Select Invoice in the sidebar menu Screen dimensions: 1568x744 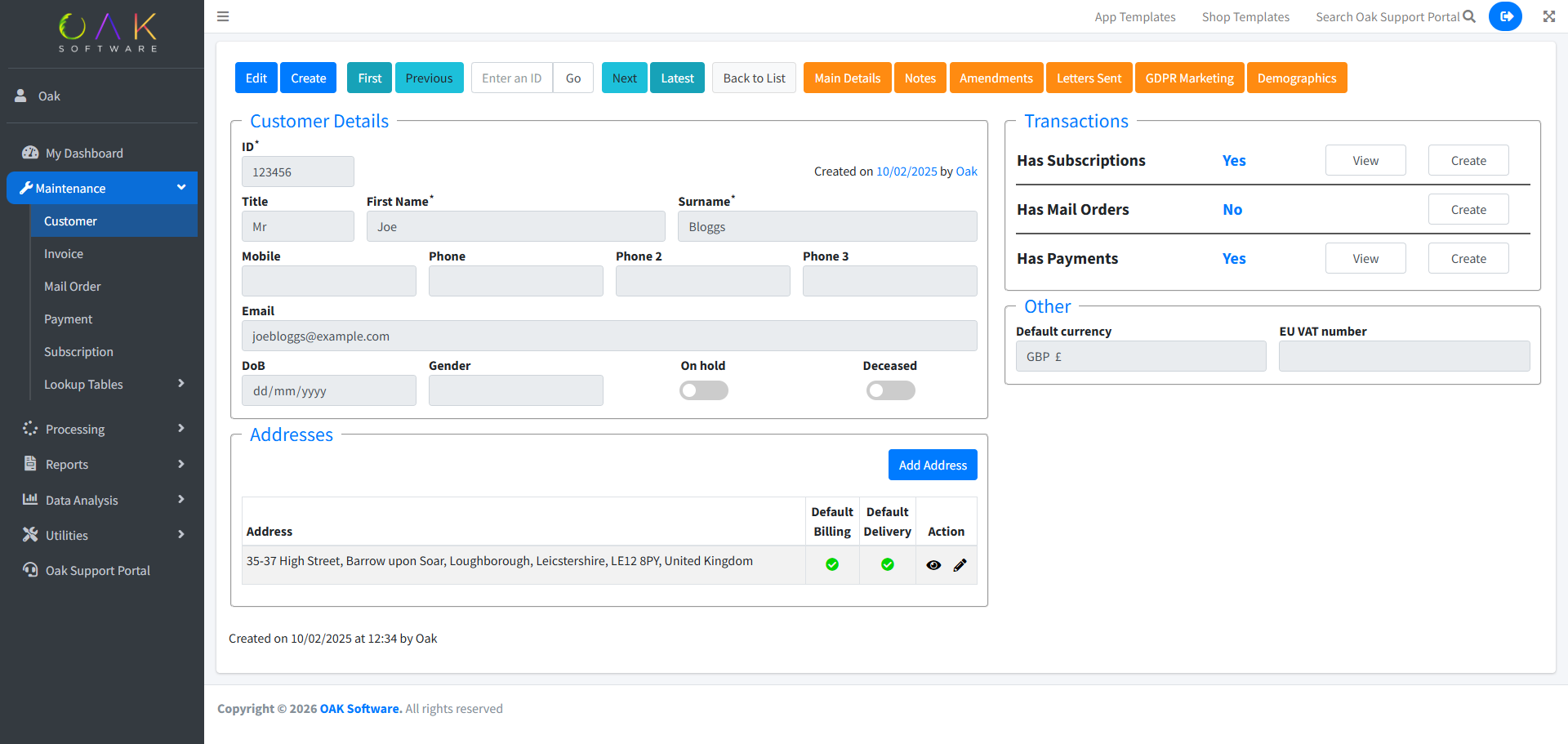click(64, 254)
